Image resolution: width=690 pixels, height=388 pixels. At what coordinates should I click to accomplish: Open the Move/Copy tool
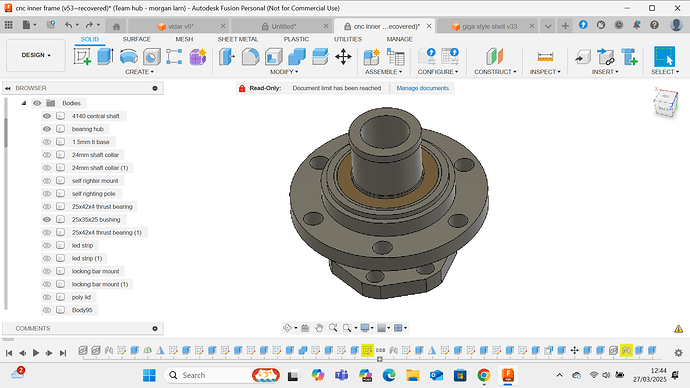[x=343, y=57]
